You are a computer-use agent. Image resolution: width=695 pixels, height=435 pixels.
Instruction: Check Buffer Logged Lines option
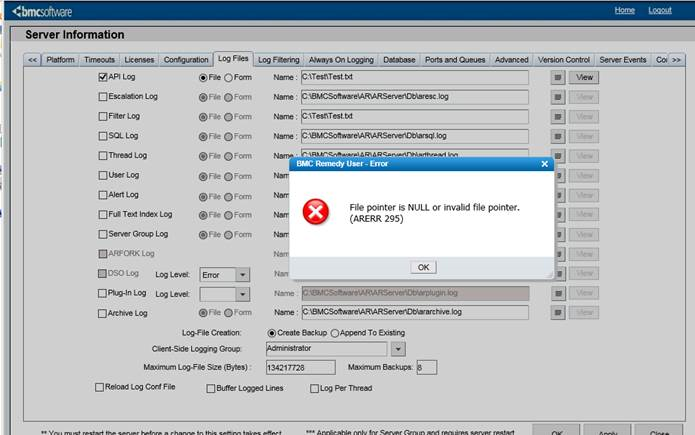tap(211, 388)
